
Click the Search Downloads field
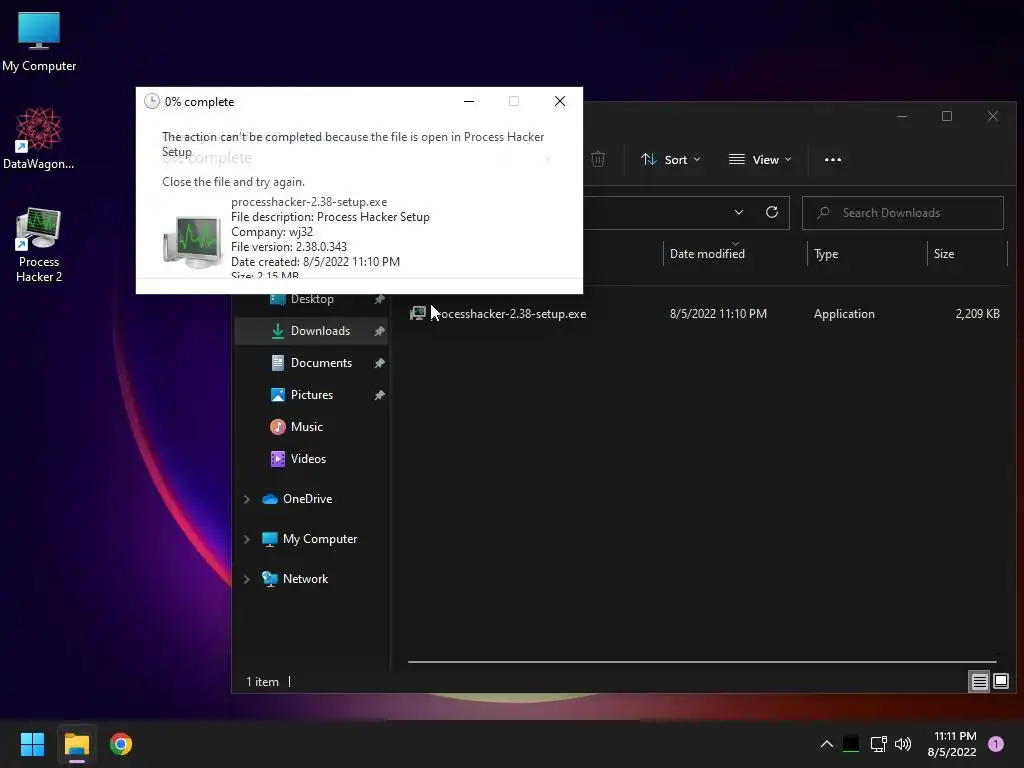(x=903, y=213)
